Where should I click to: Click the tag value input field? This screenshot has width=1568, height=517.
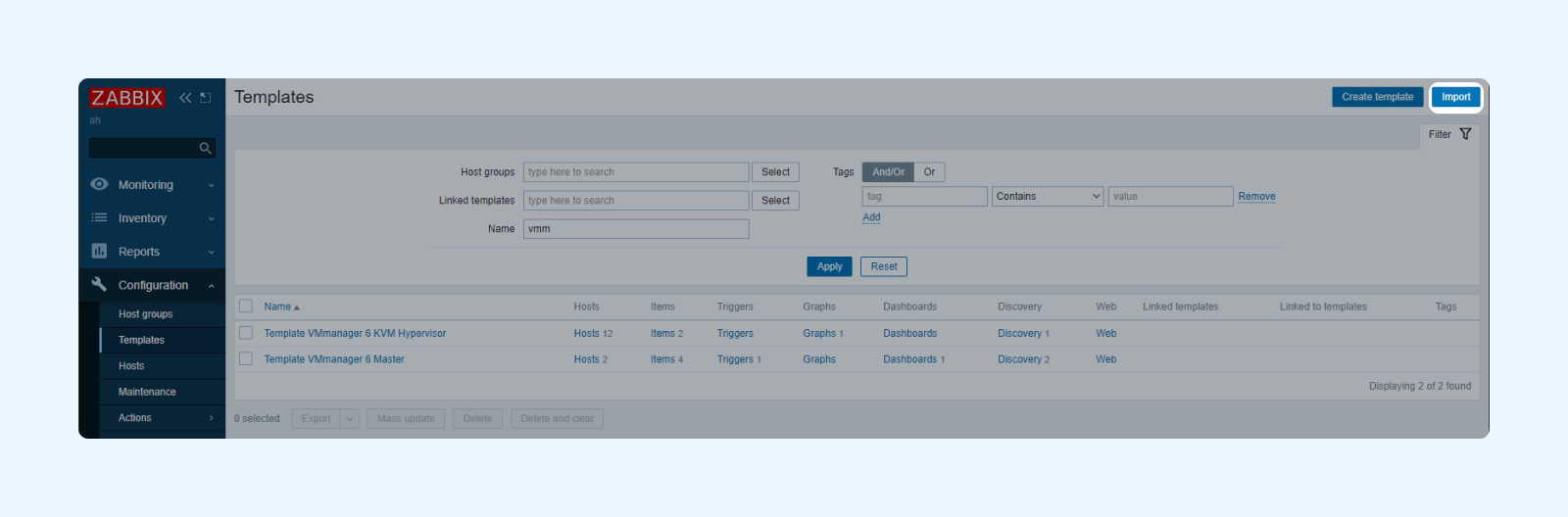(x=1170, y=196)
